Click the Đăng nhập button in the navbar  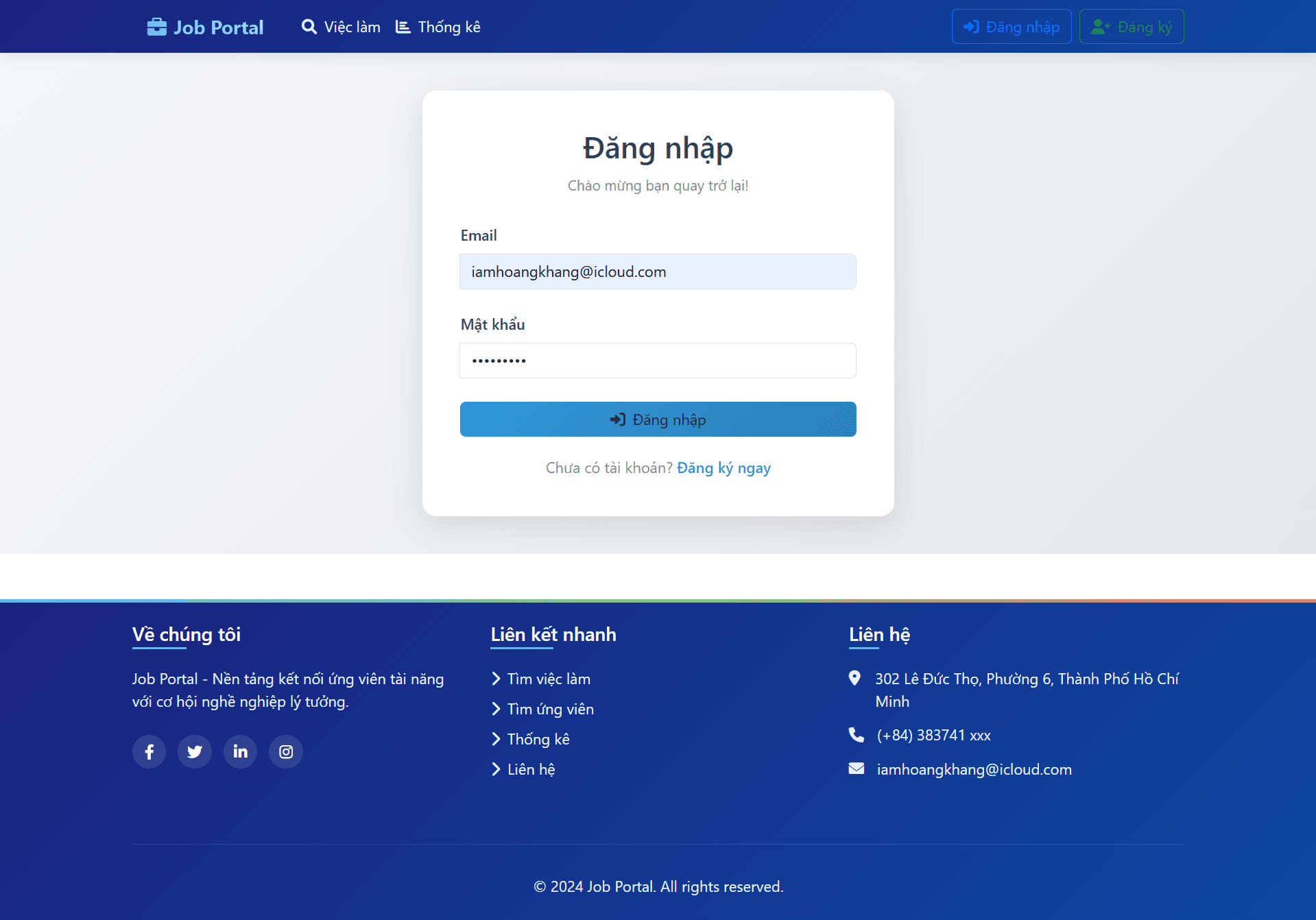point(1012,27)
